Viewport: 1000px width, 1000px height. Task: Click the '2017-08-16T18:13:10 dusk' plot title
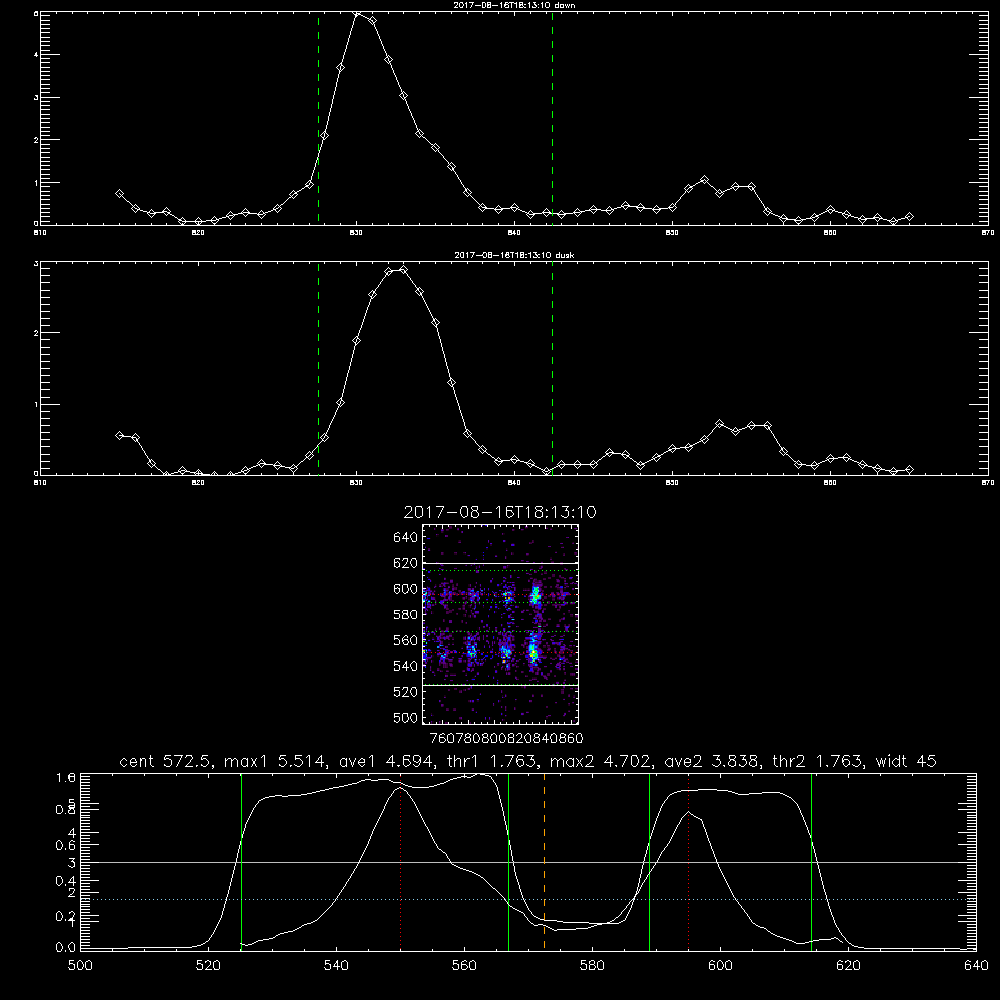pos(514,255)
